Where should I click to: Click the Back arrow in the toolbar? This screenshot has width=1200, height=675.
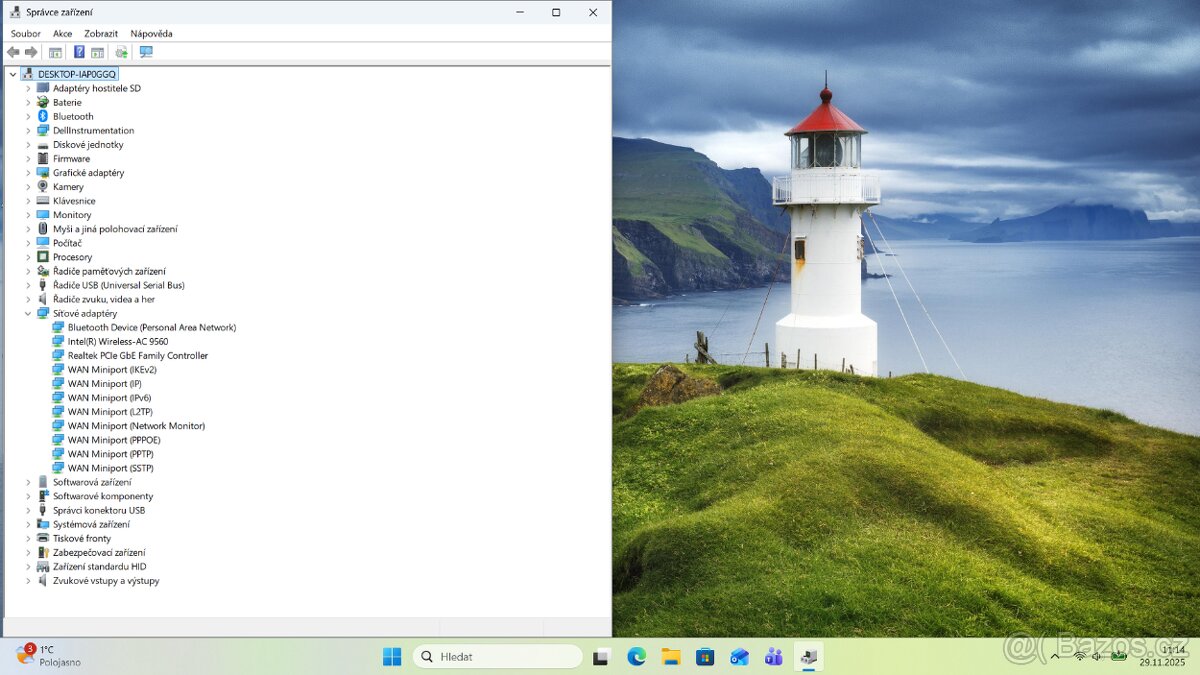(x=13, y=52)
